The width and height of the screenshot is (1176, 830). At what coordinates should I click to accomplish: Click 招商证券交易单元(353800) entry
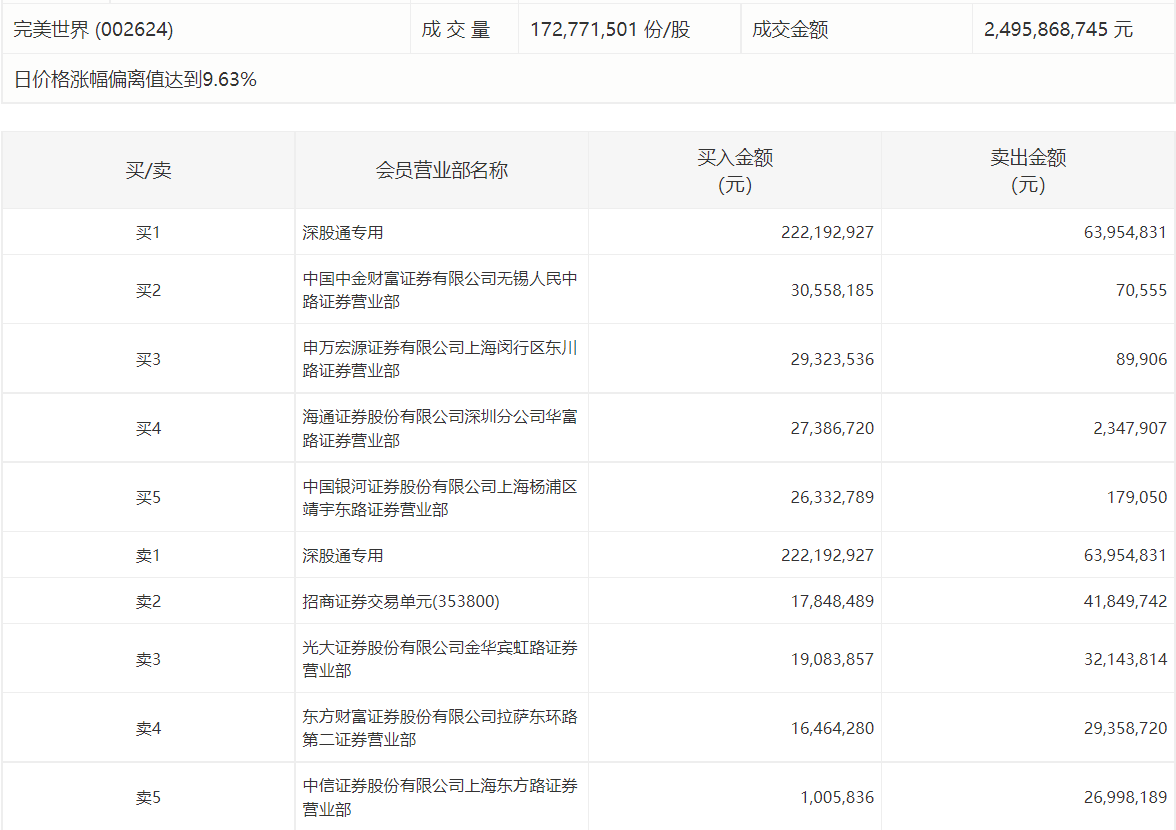click(401, 602)
